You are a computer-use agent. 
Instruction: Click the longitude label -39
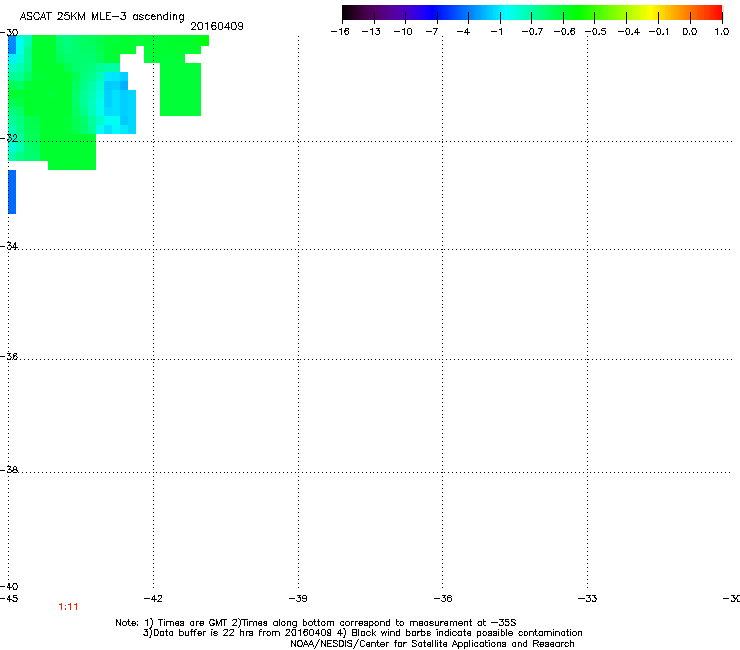298,599
